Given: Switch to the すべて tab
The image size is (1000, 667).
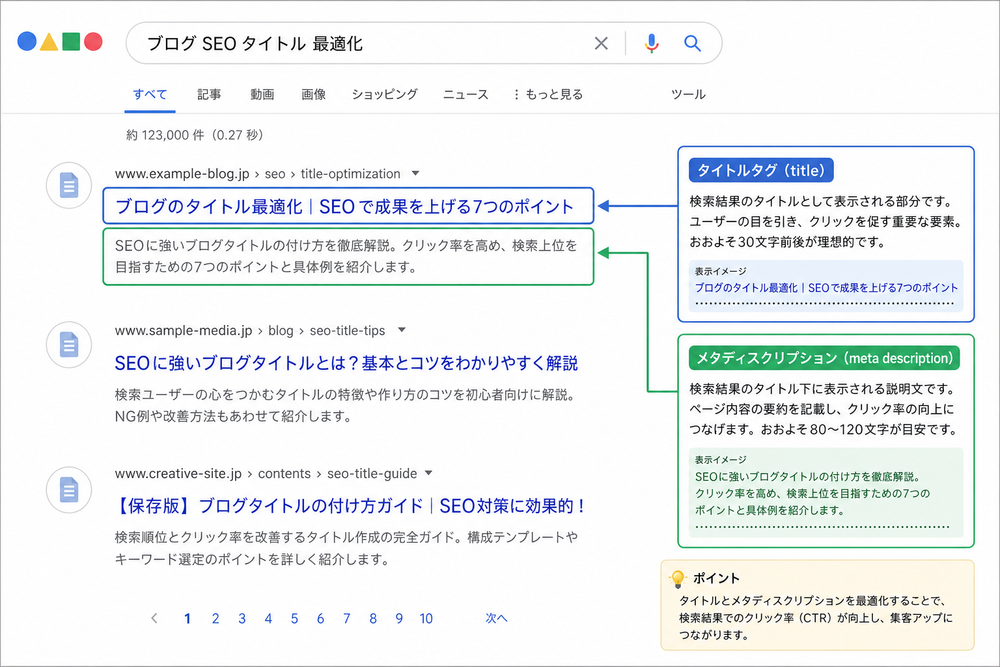Looking at the screenshot, I should coord(150,94).
